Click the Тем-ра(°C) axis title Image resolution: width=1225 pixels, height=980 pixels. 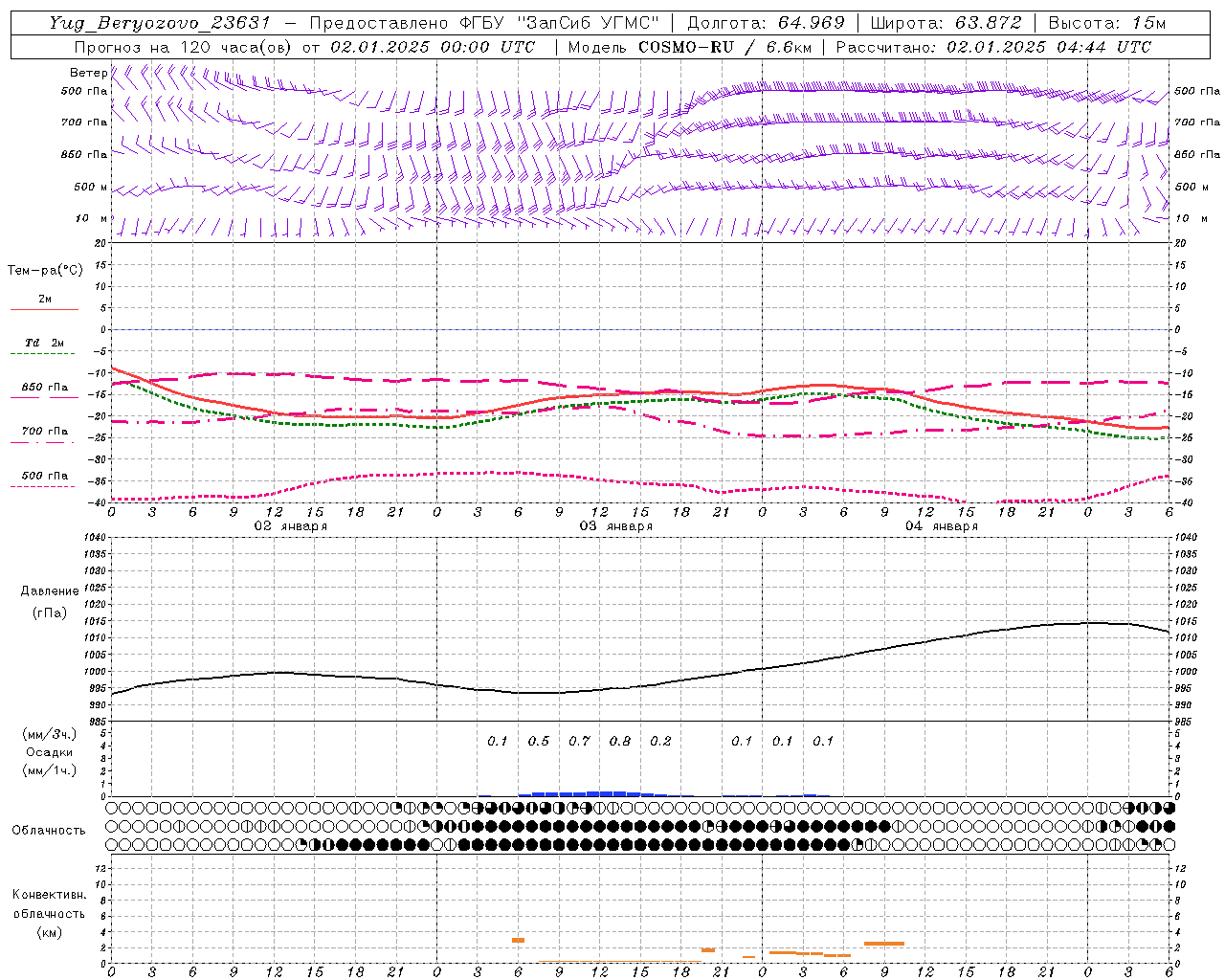(45, 271)
